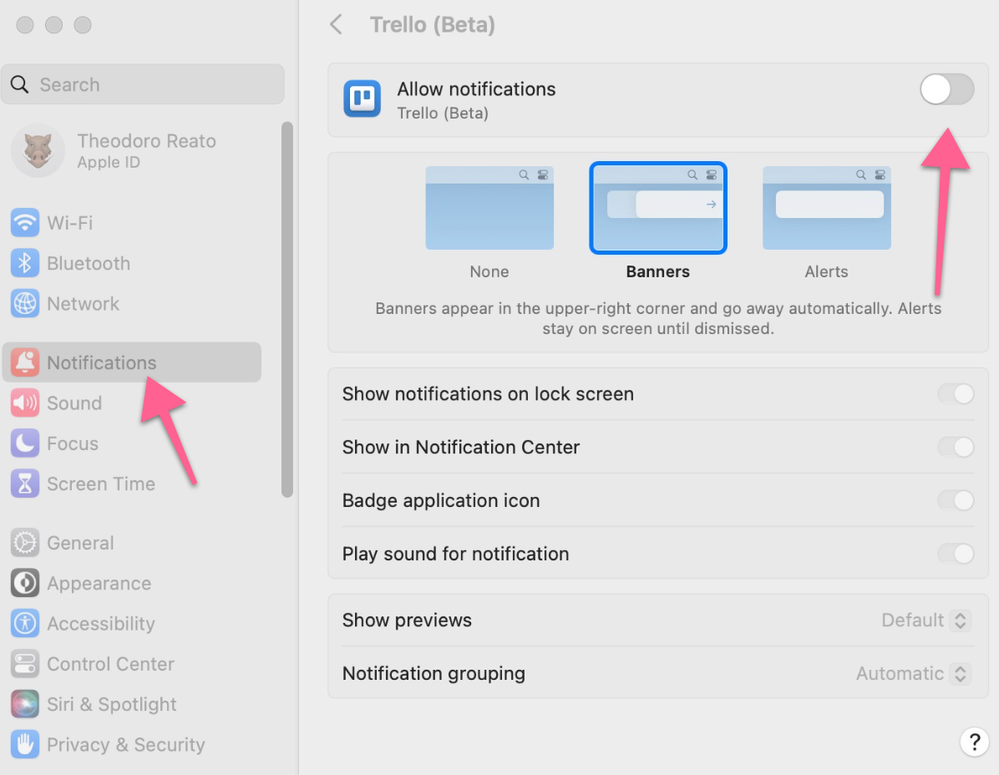The height and width of the screenshot is (775, 999).
Task: Click the General gear icon
Action: 25,542
